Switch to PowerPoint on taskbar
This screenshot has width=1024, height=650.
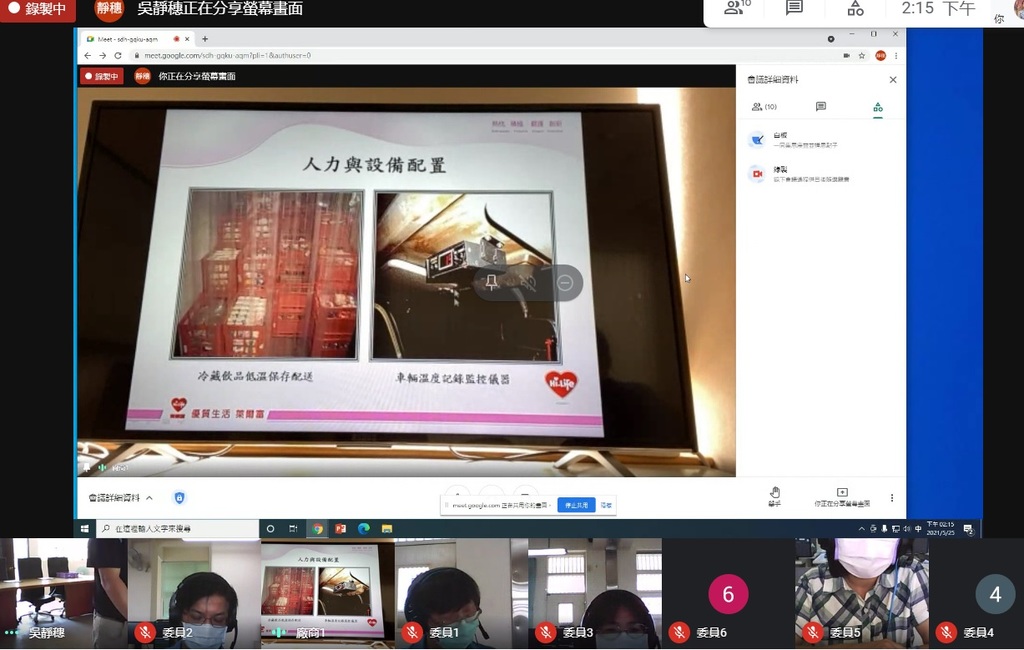pyautogui.click(x=340, y=528)
